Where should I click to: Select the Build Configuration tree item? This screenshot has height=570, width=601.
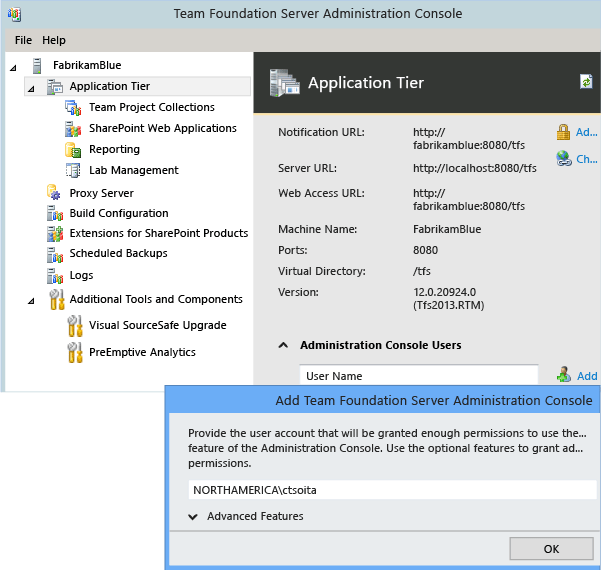point(119,213)
